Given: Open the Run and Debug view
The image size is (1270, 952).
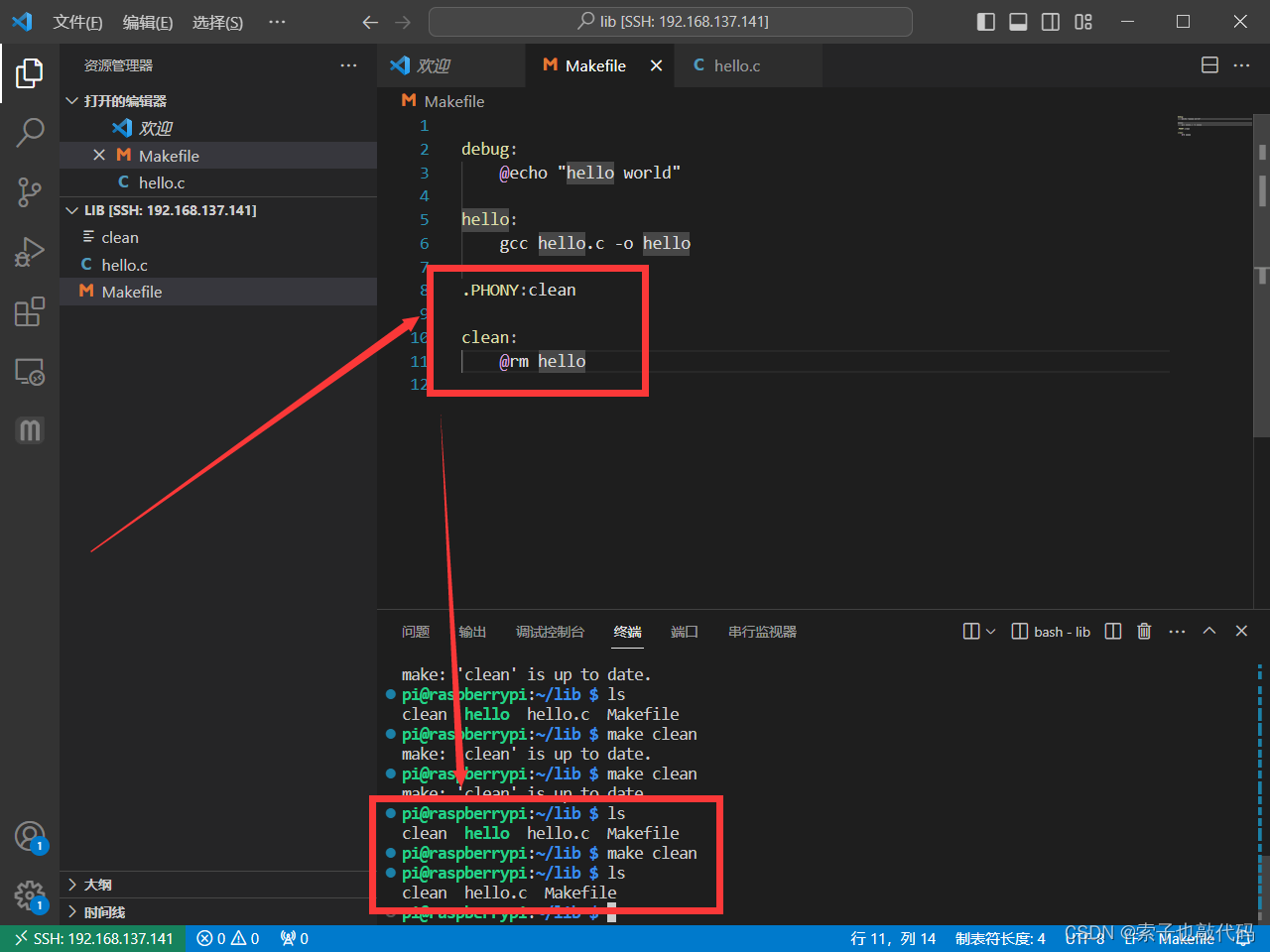Looking at the screenshot, I should pos(30,252).
